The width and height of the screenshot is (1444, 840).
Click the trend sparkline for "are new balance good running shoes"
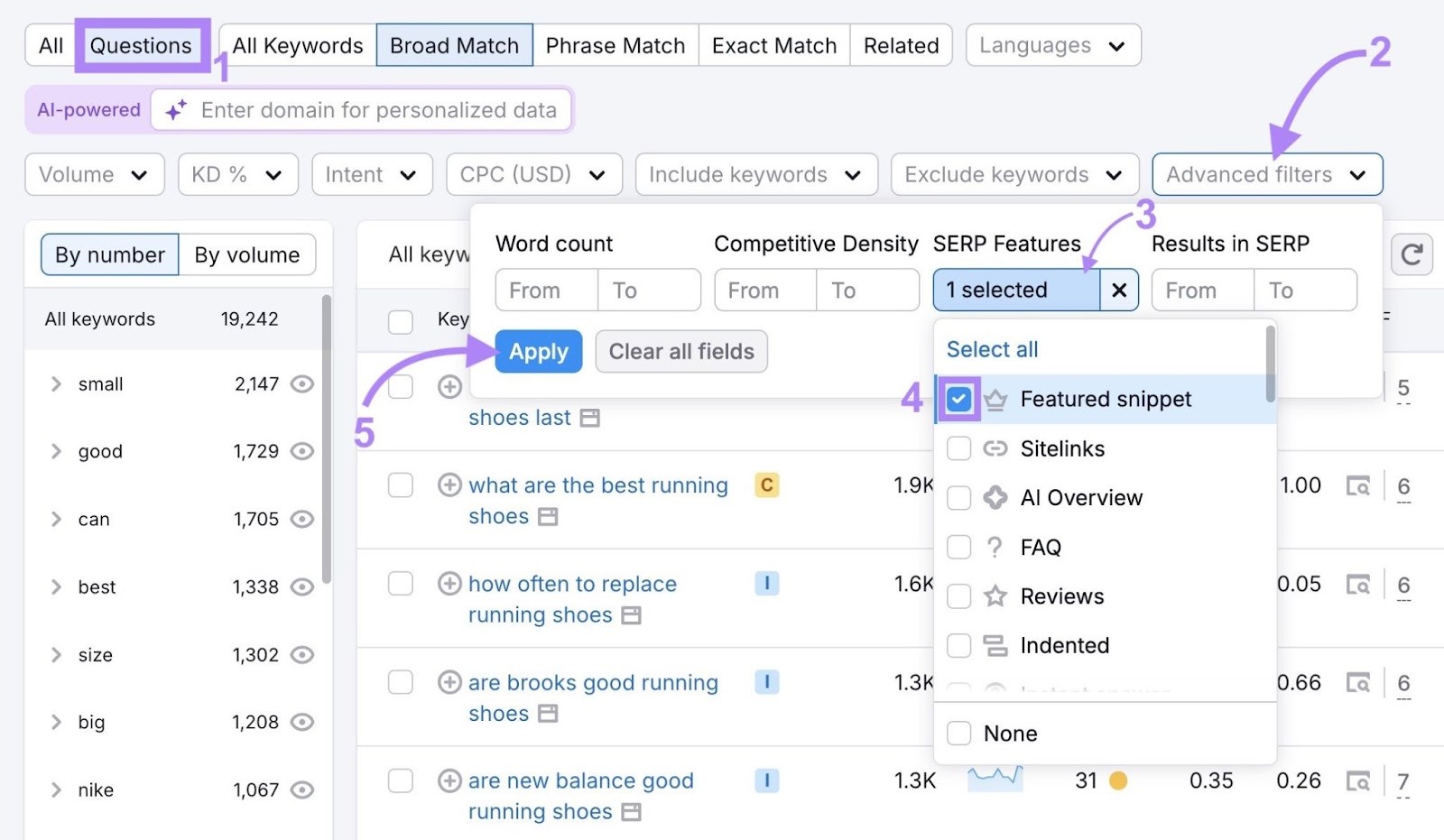pyautogui.click(x=995, y=780)
